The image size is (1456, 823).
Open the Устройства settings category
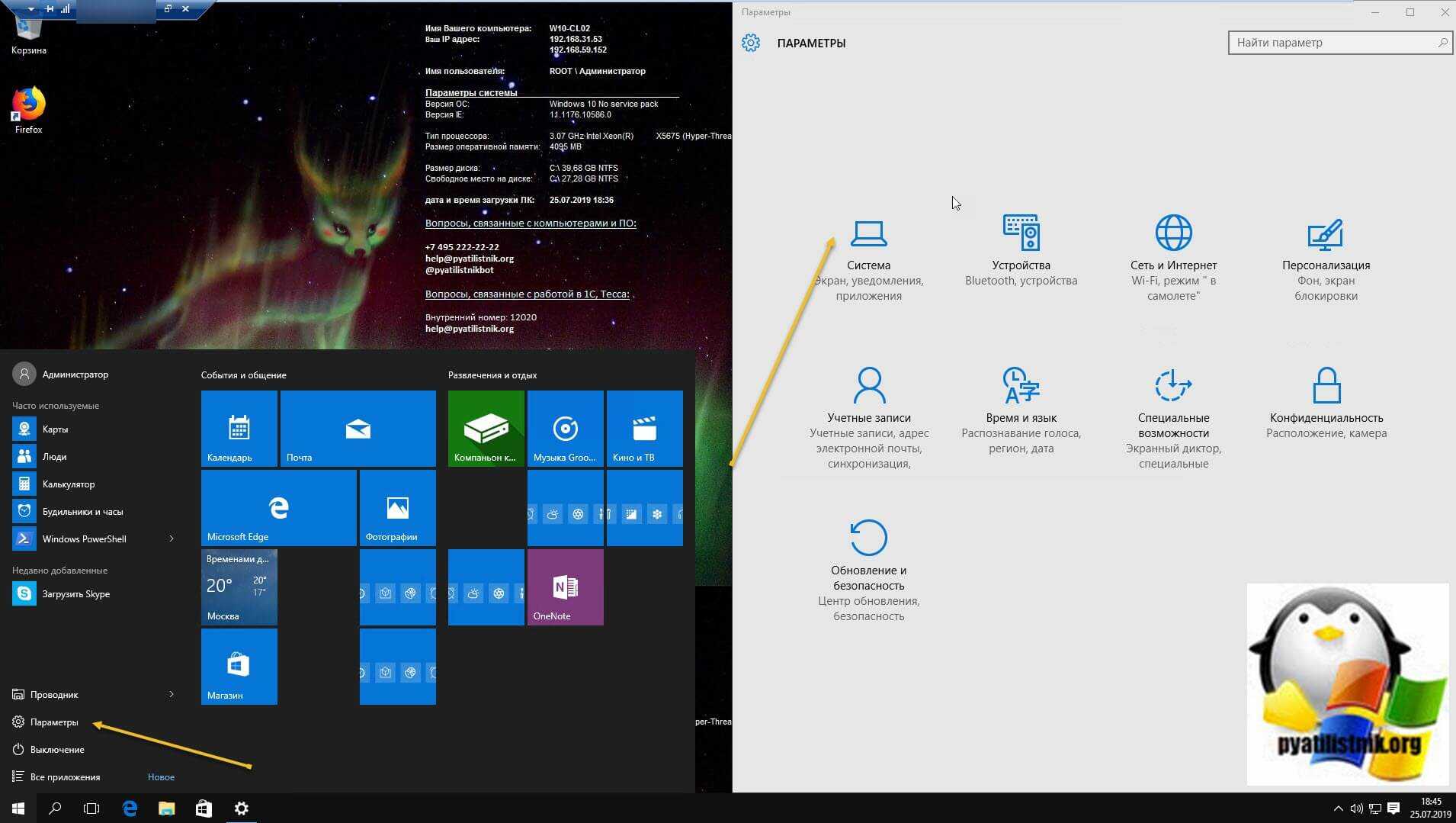tap(1021, 252)
